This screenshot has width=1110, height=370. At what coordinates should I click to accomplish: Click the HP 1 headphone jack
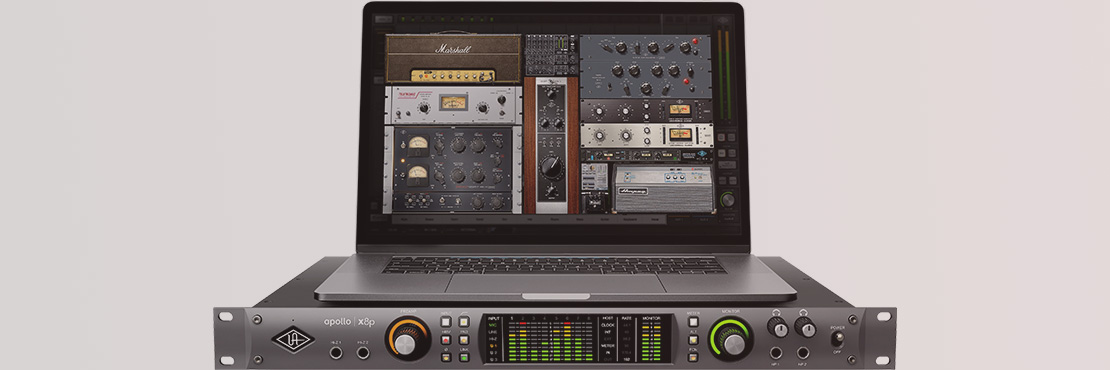tap(777, 352)
